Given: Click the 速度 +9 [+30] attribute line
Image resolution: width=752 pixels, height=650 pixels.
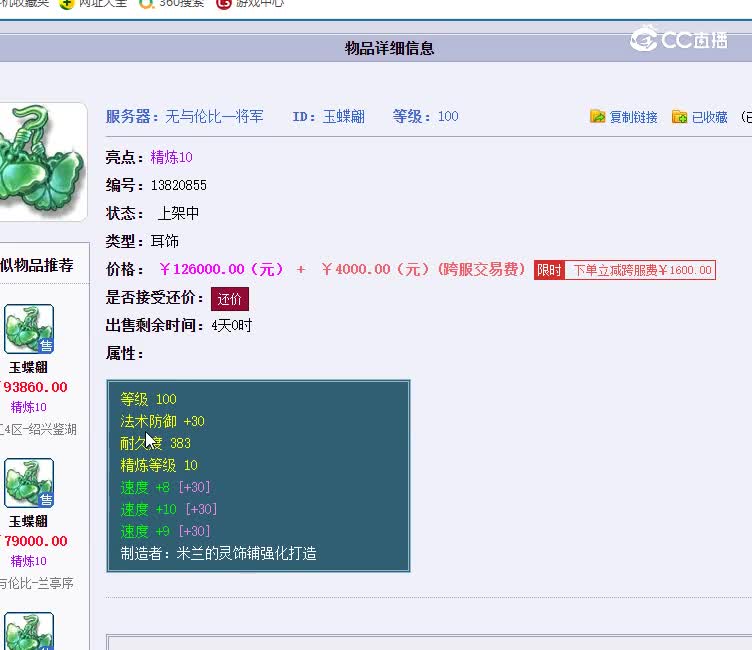Looking at the screenshot, I should [x=165, y=532].
